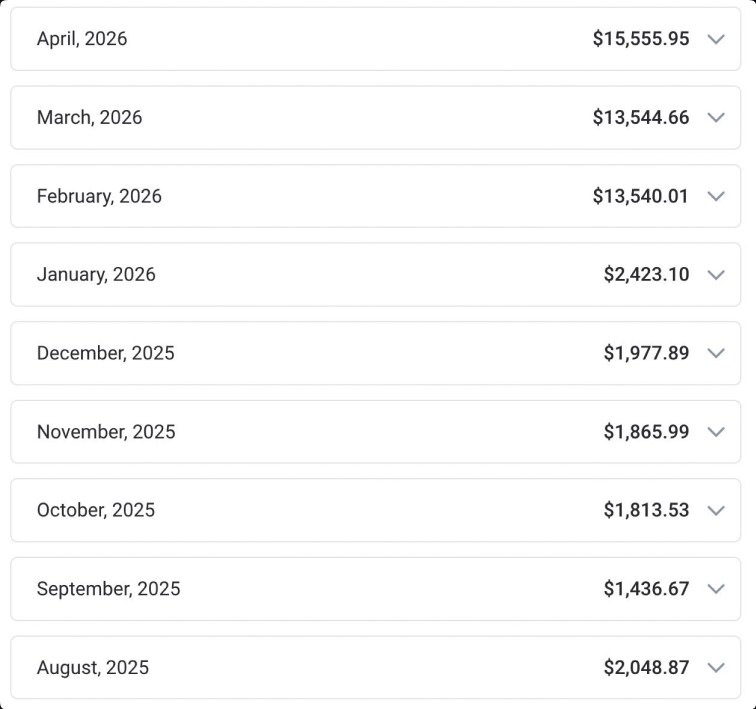Click the $13,544.66 March amount
Viewport: 756px width, 709px height.
coord(641,118)
